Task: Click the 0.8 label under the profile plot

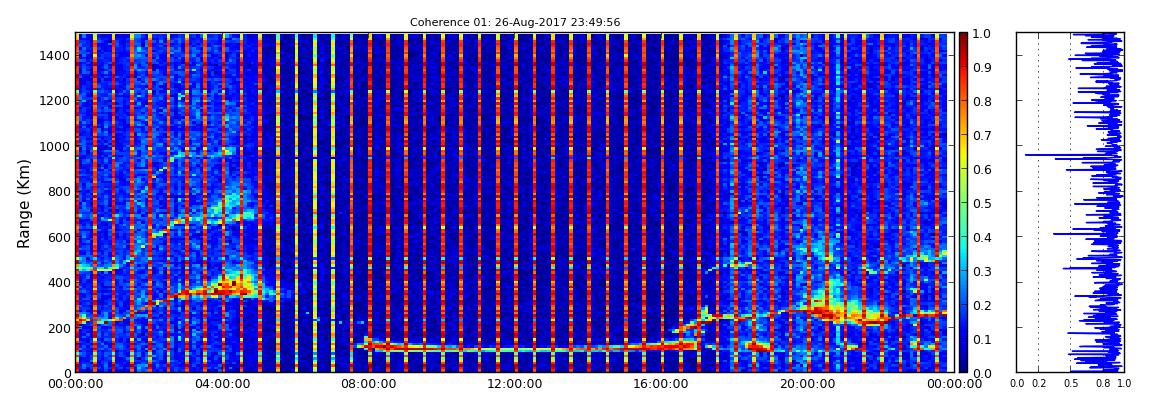Action: point(1103,384)
